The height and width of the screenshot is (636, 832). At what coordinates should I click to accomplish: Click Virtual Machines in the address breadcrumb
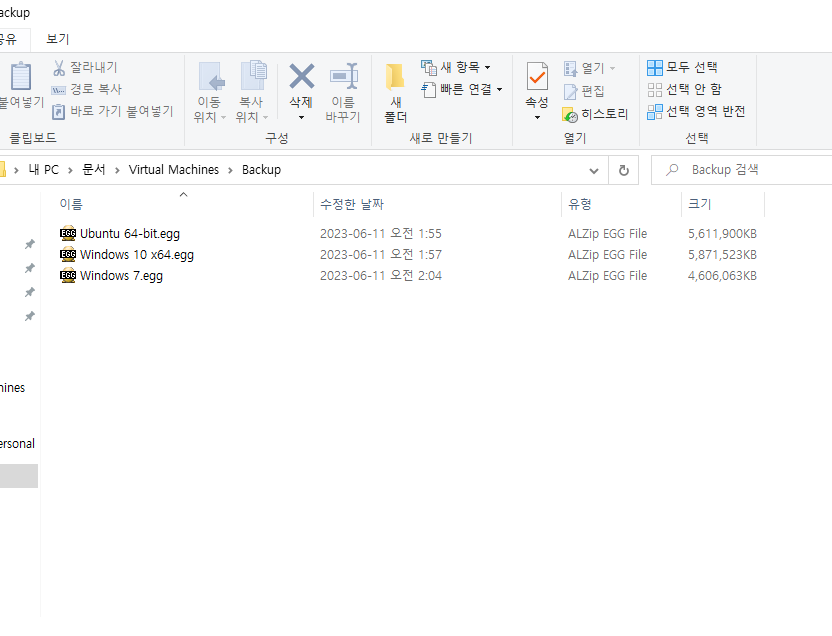pos(174,170)
